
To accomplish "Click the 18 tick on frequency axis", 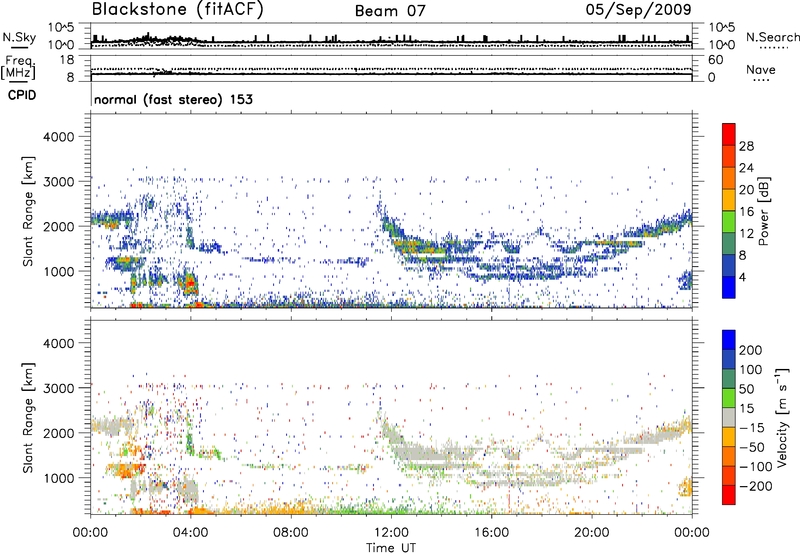I will point(67,60).
